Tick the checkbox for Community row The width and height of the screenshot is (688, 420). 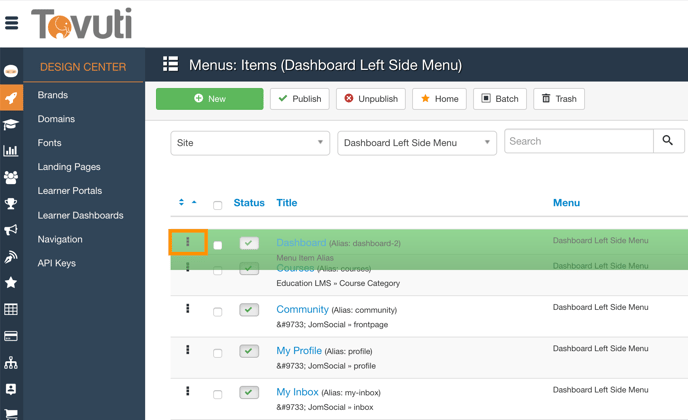pyautogui.click(x=217, y=311)
